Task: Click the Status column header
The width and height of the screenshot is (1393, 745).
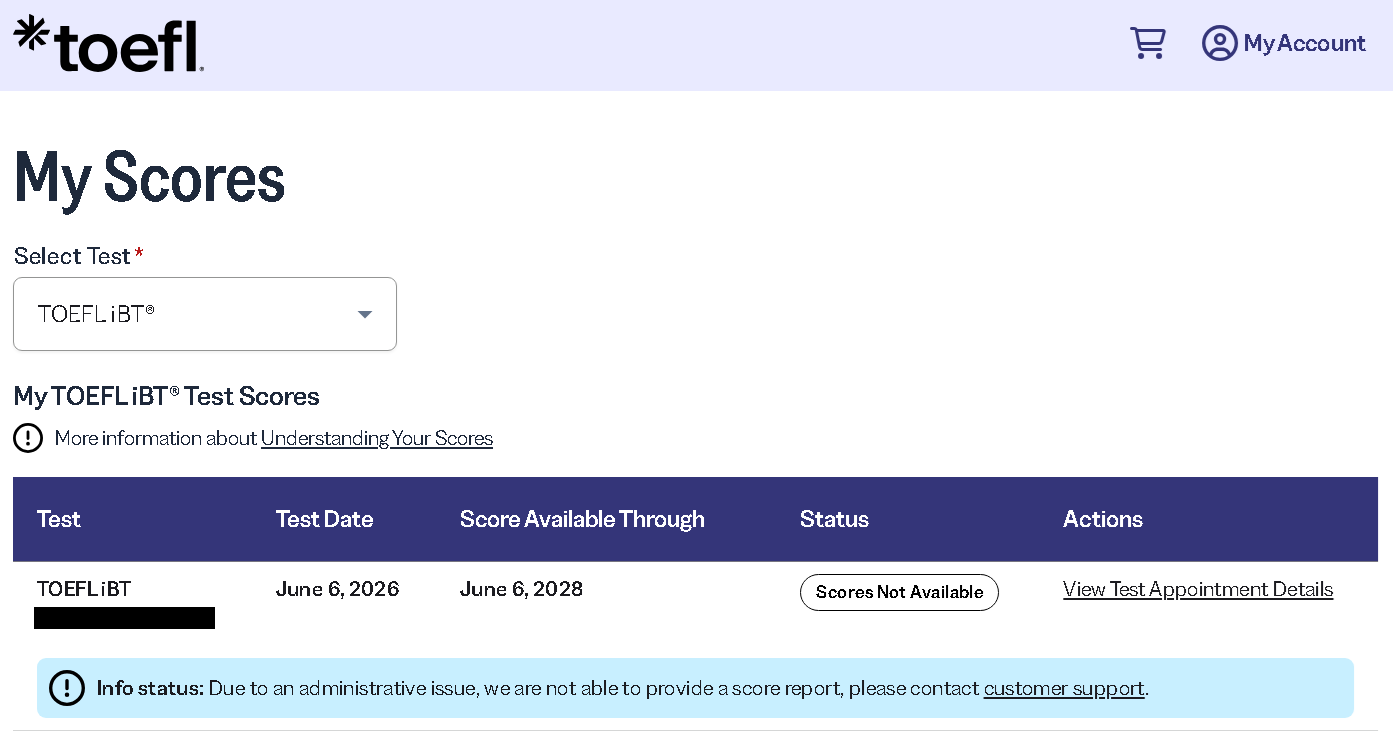Action: pos(834,519)
